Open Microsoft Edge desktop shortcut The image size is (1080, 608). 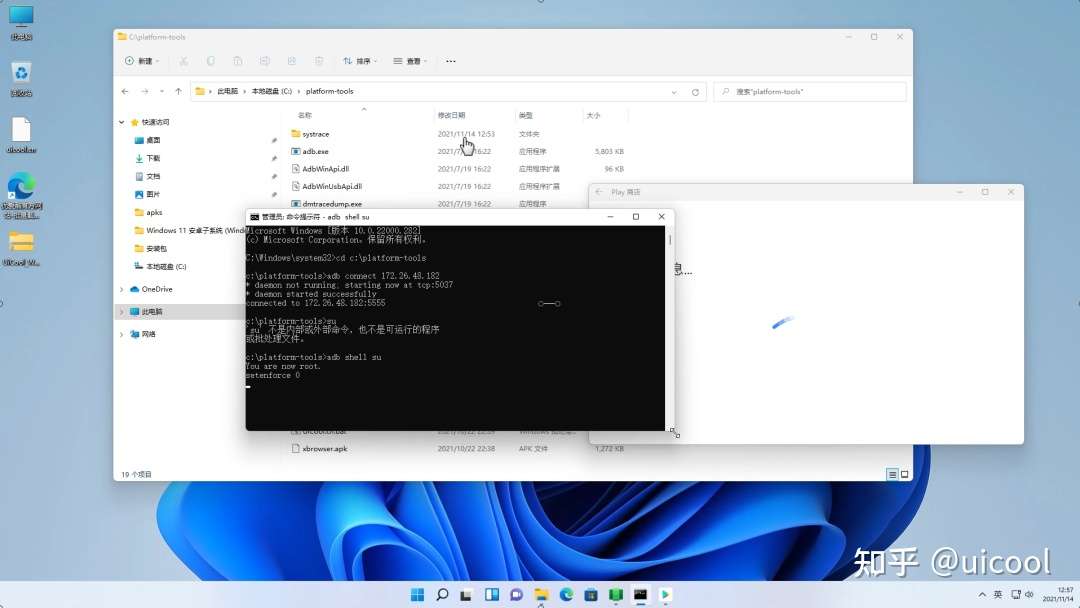tap(21, 196)
